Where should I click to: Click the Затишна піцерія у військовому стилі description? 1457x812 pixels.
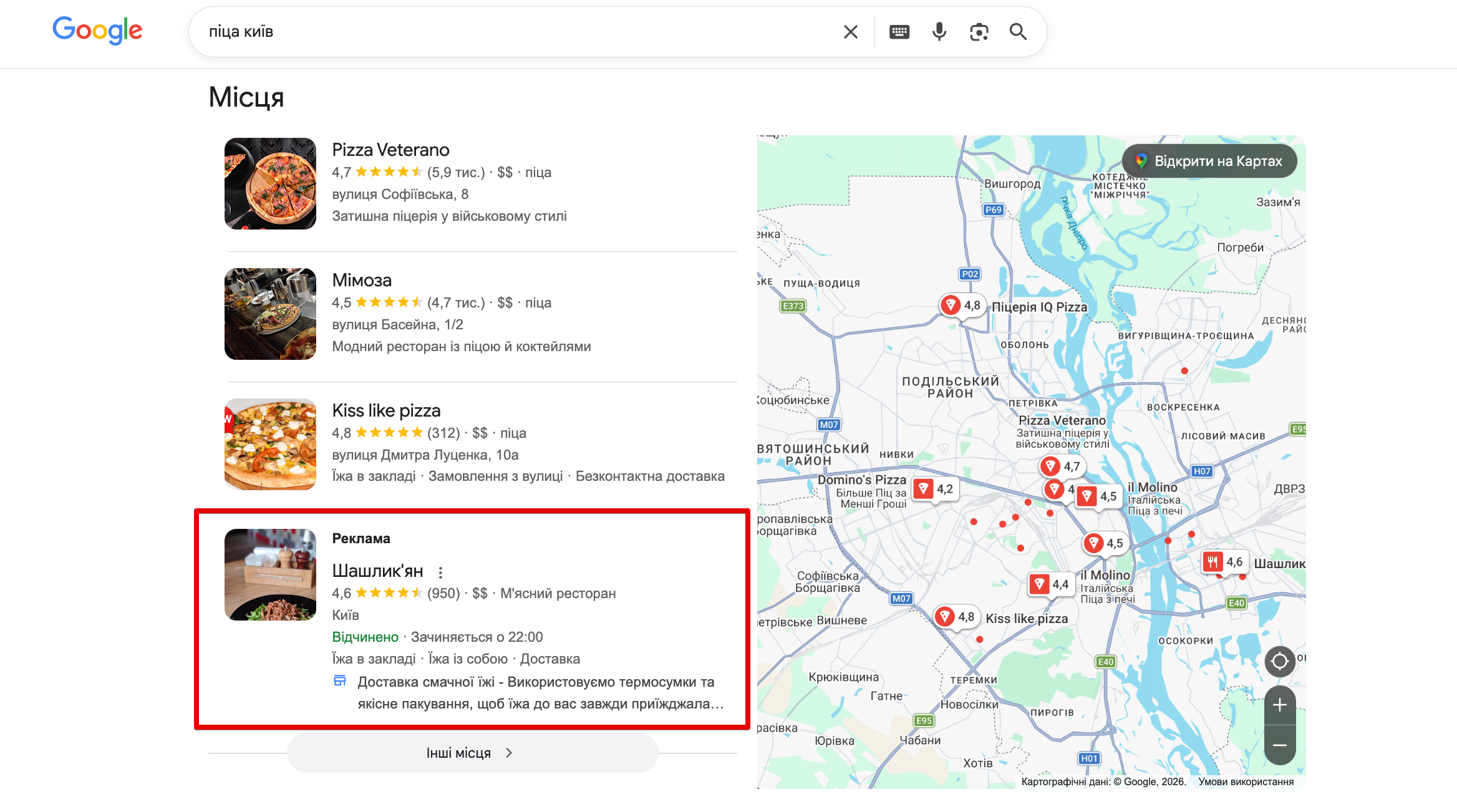click(x=449, y=216)
